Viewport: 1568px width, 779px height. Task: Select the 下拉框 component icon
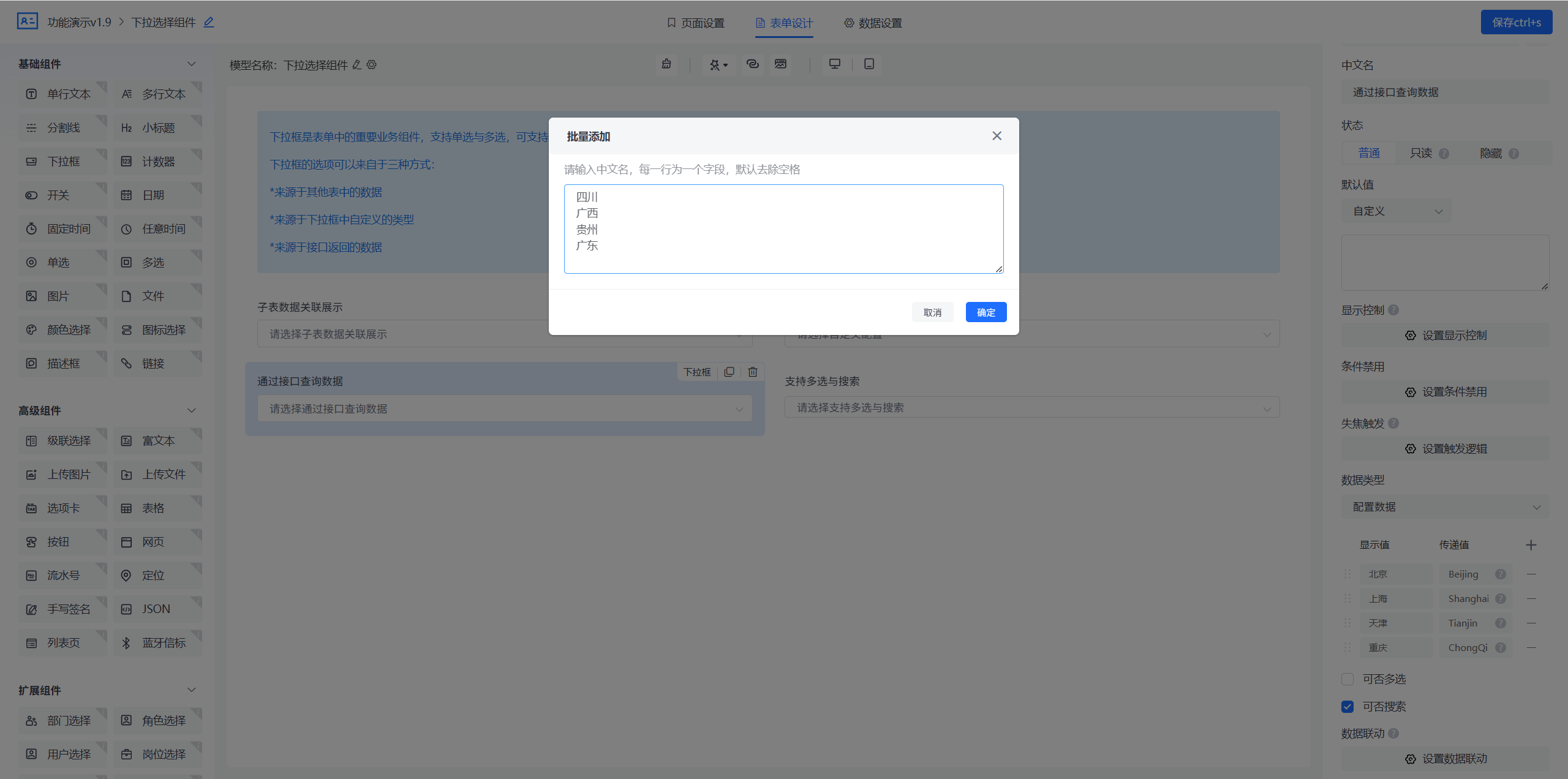(62, 160)
